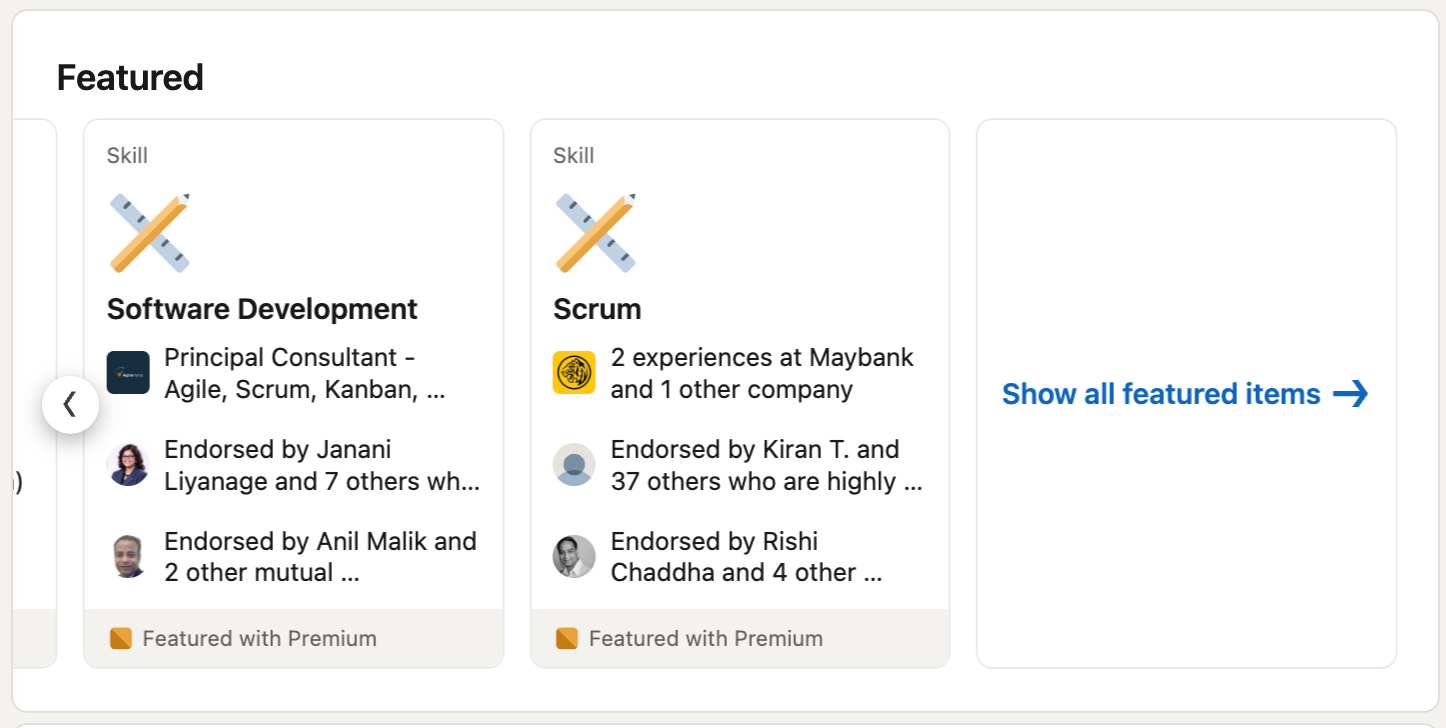
Task: Click Endorsed by Janani Liyanage text
Action: pyautogui.click(x=321, y=465)
